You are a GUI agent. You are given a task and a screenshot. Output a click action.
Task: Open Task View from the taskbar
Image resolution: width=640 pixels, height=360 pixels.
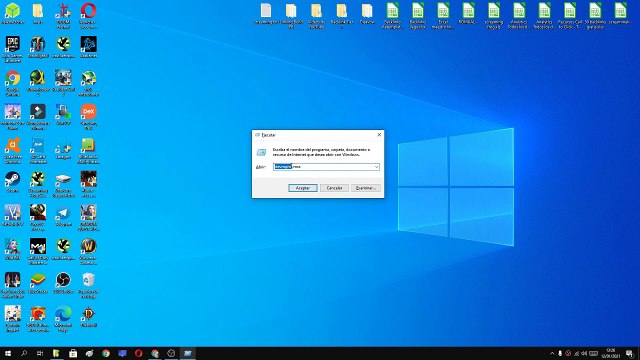(x=40, y=353)
